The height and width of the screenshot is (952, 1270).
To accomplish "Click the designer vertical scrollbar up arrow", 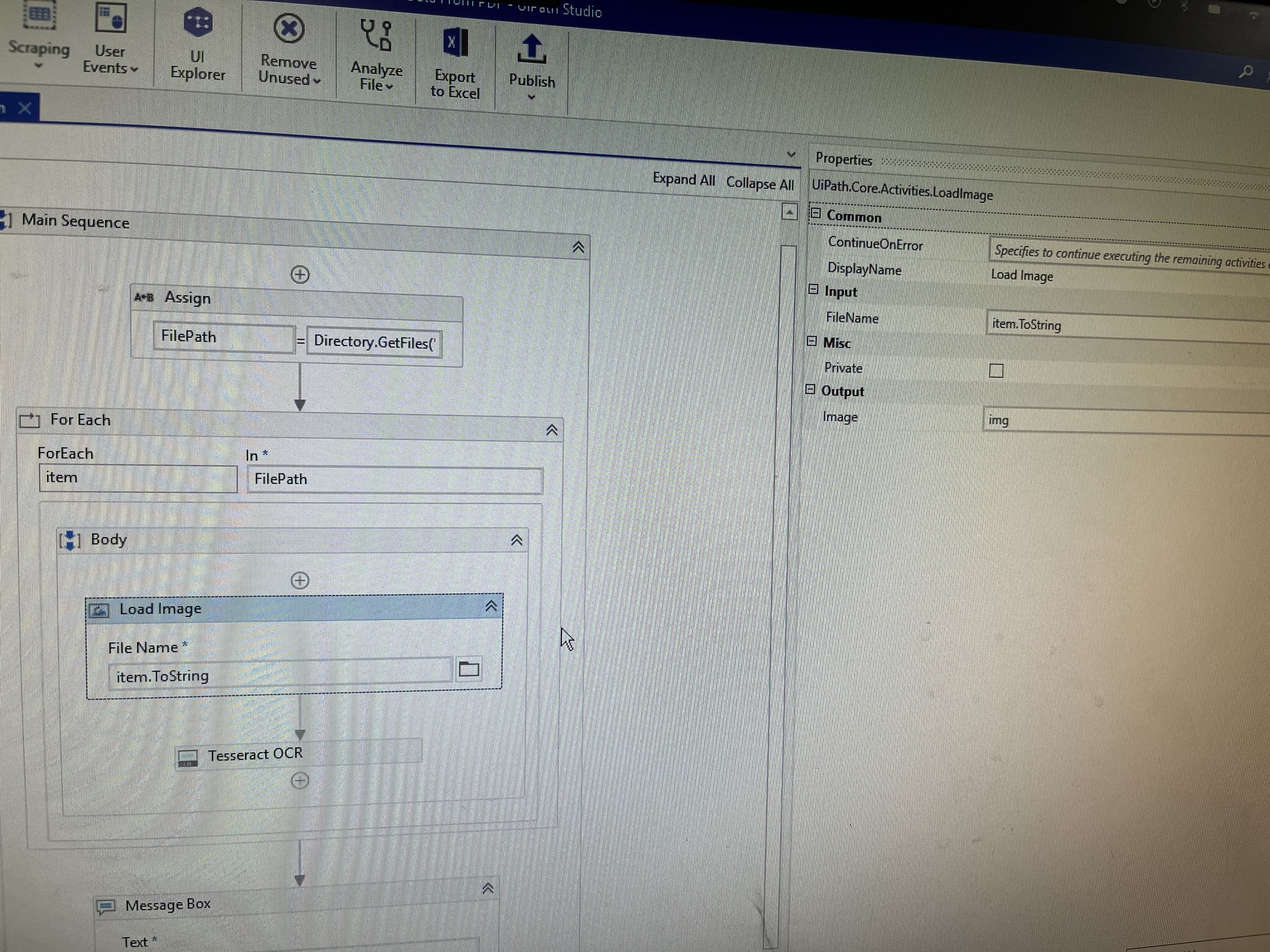I will point(789,212).
